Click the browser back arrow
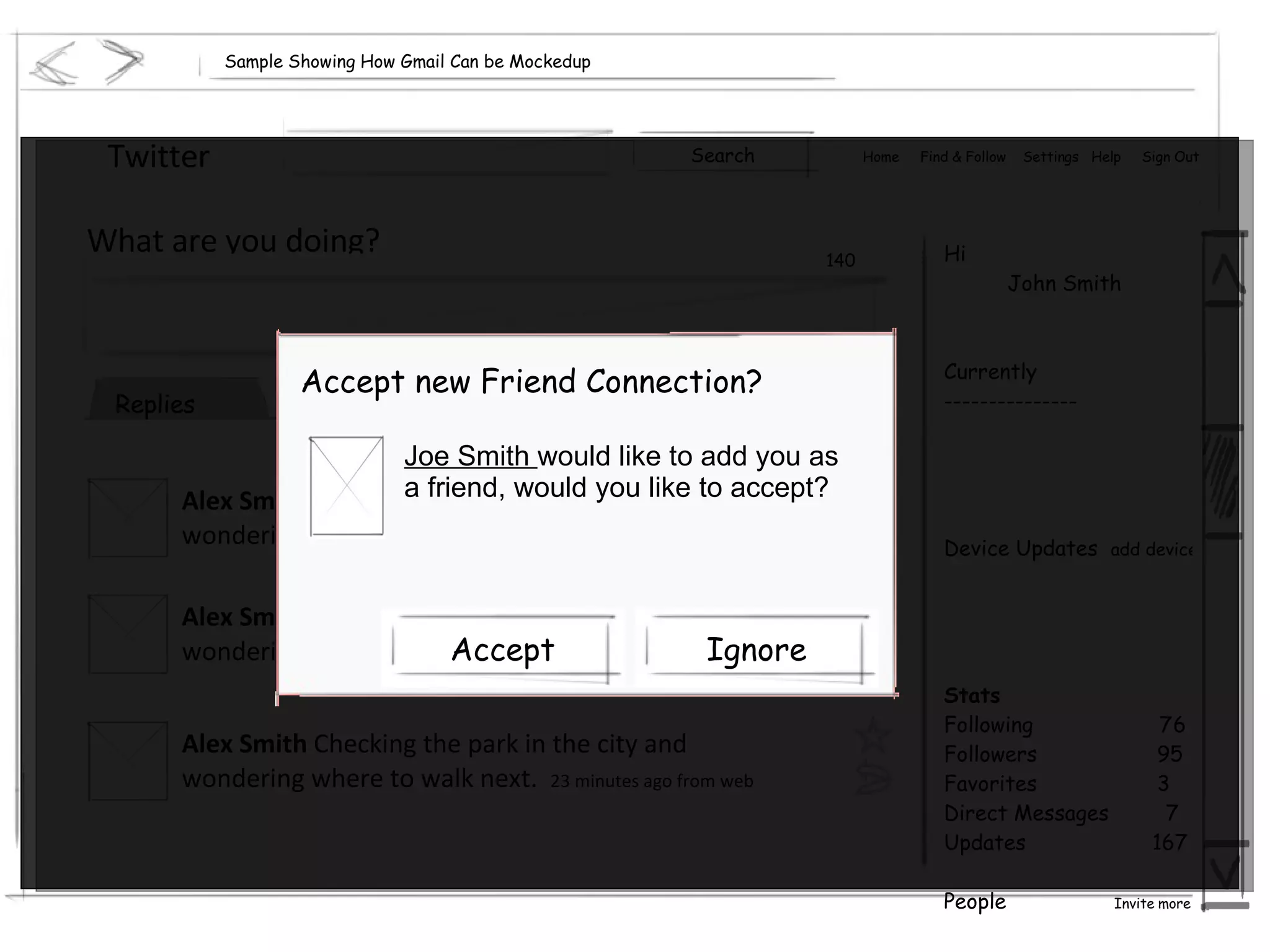This screenshot has width=1270, height=952. tap(55, 63)
